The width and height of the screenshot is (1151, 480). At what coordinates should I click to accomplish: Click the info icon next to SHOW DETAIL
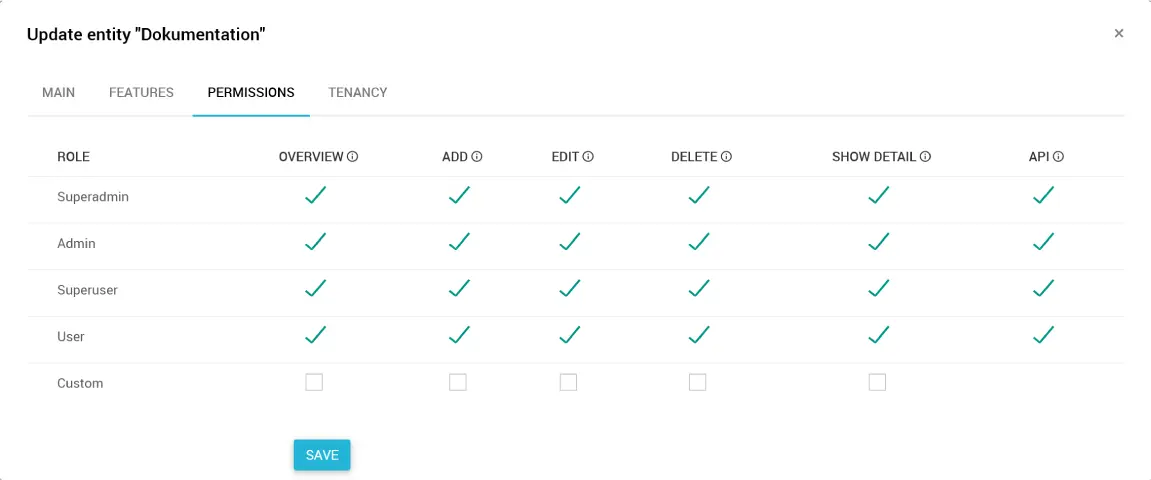(925, 157)
